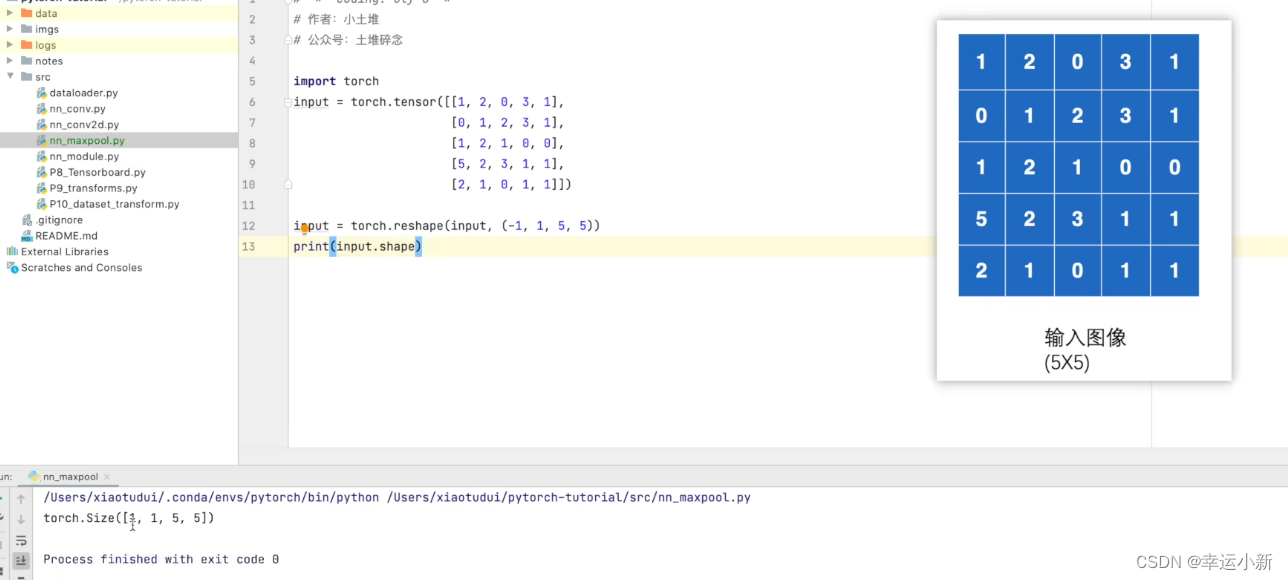Click the External Libraries icon

pyautogui.click(x=12, y=252)
